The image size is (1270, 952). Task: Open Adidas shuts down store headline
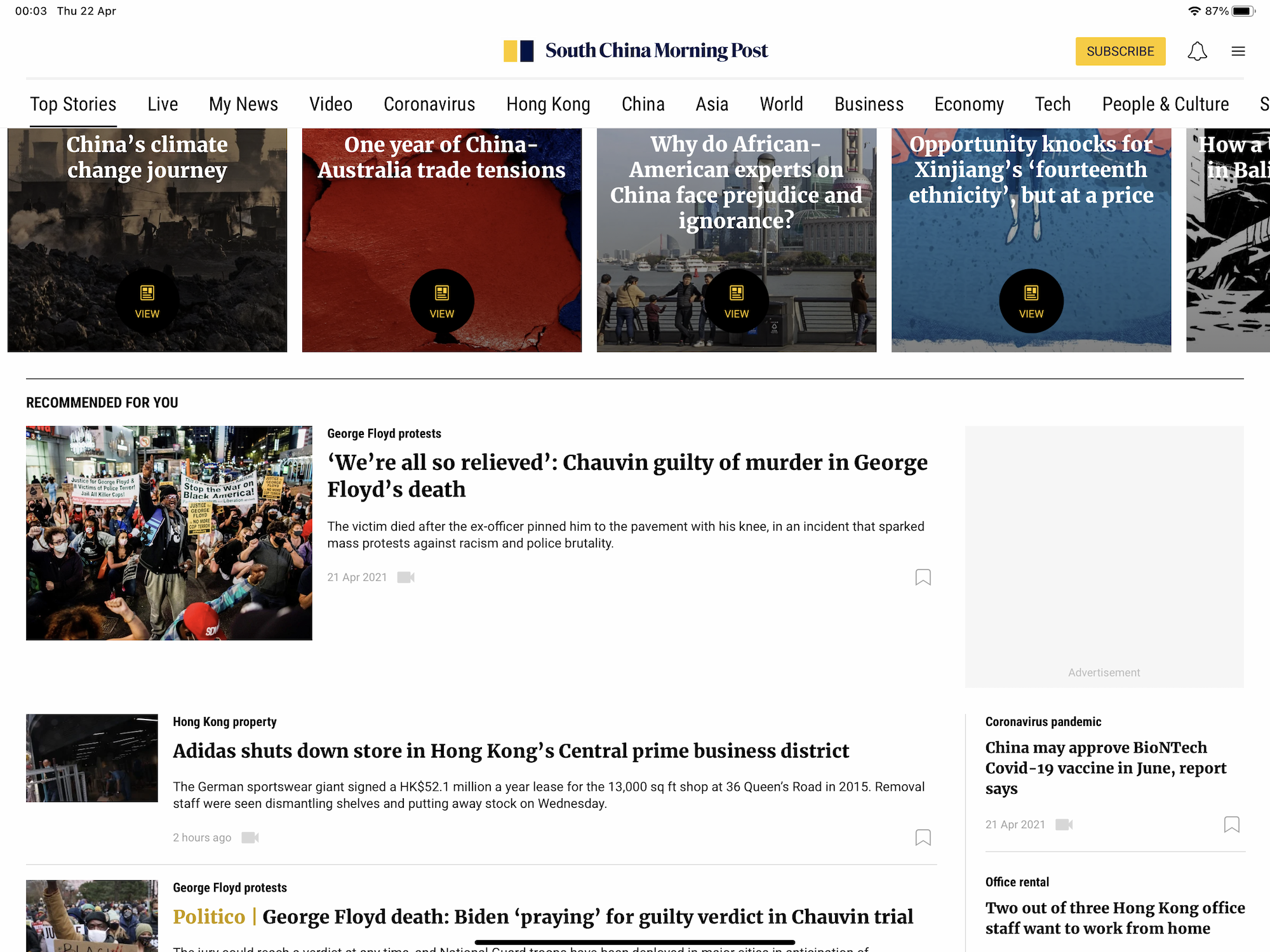click(511, 751)
